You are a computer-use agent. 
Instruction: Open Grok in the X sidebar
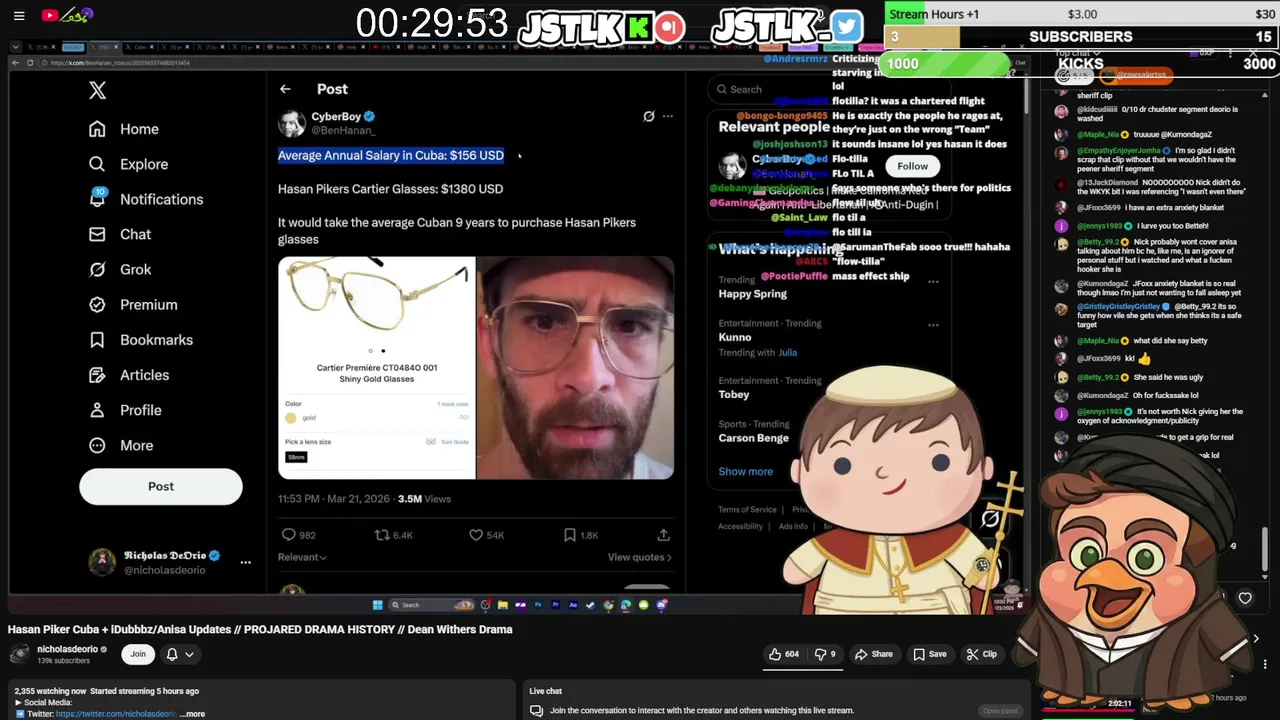tap(119, 269)
